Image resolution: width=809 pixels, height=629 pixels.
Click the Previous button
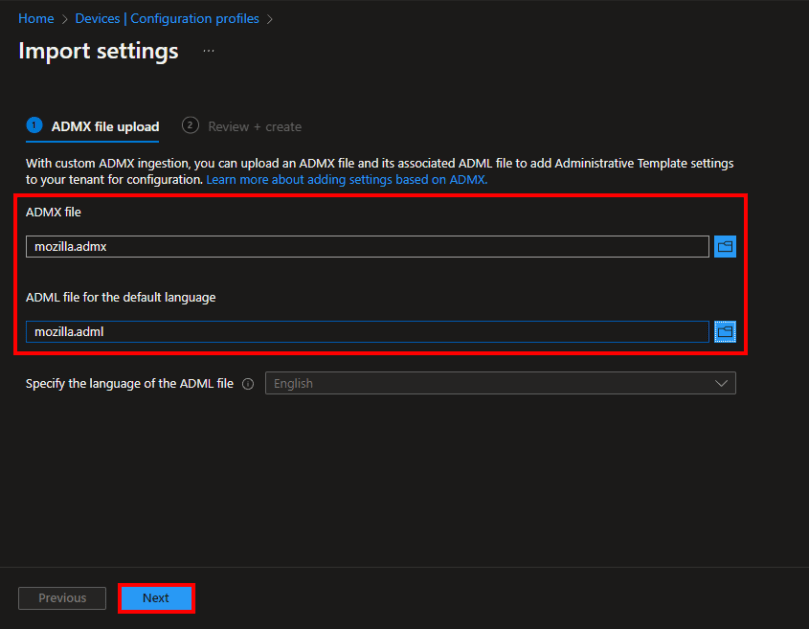[62, 598]
